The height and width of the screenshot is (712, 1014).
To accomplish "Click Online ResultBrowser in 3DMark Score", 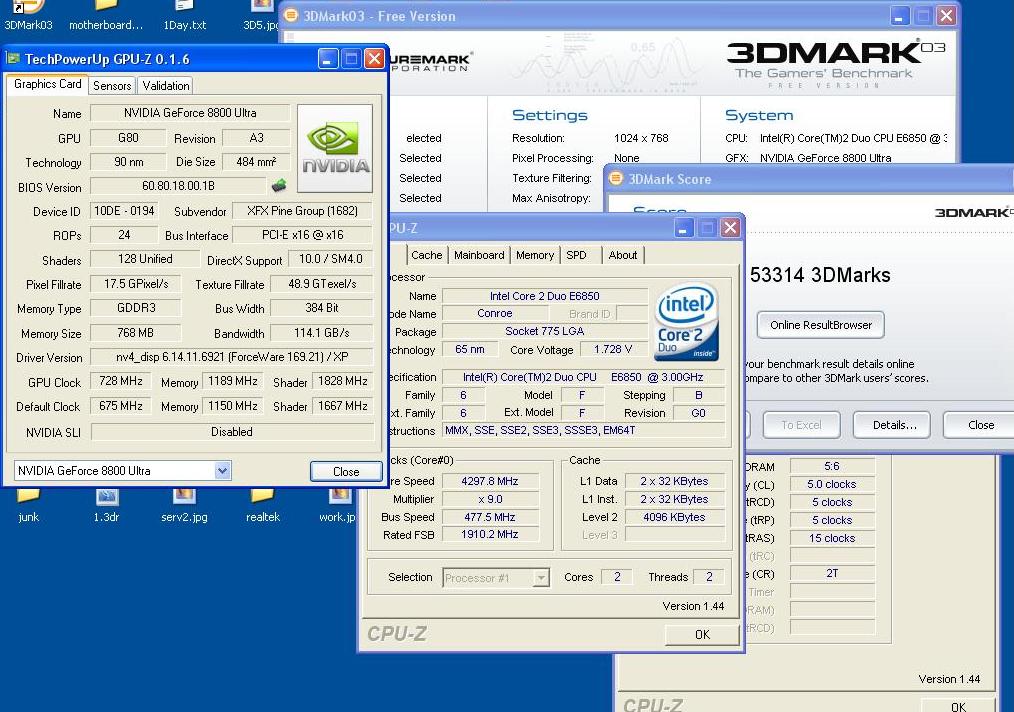I will 821,325.
